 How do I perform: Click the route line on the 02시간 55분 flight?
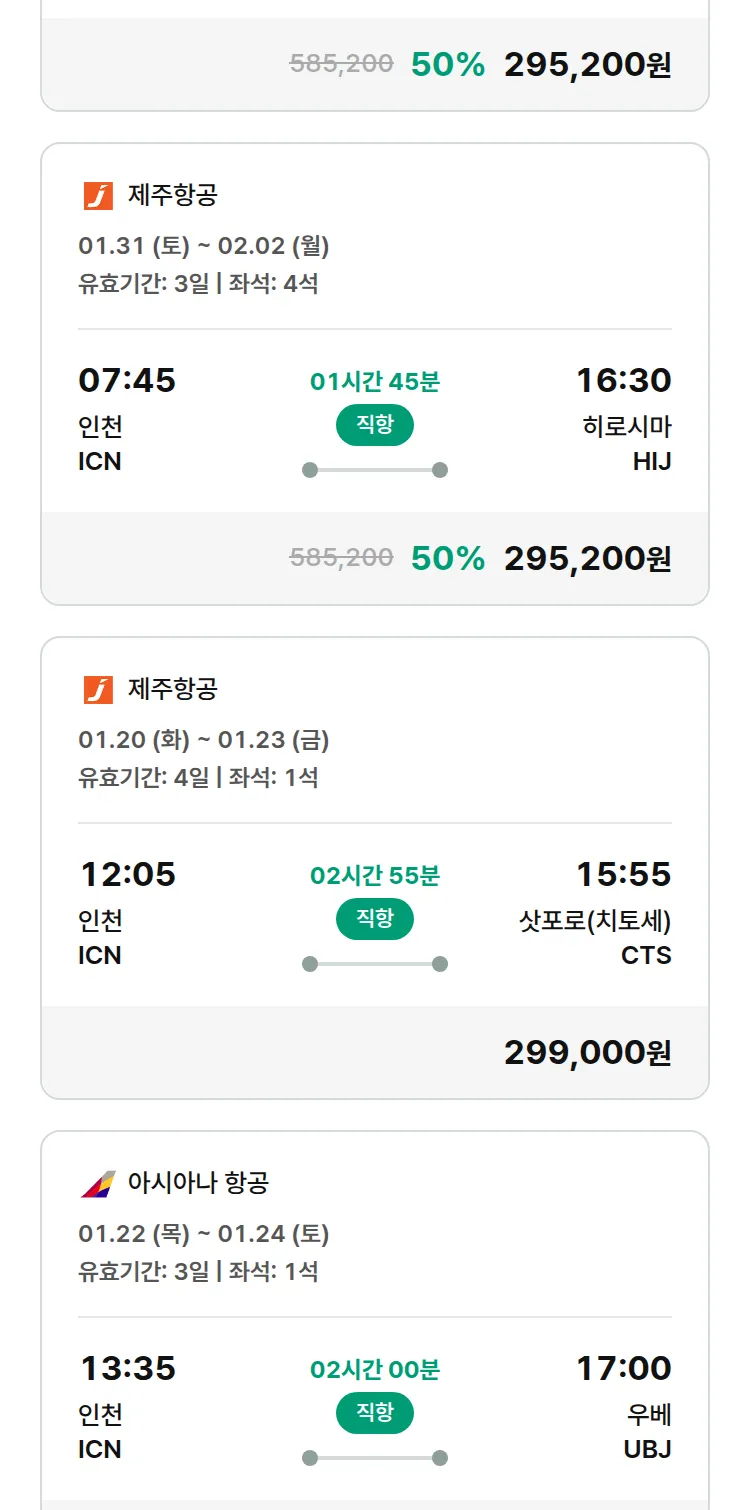click(375, 964)
